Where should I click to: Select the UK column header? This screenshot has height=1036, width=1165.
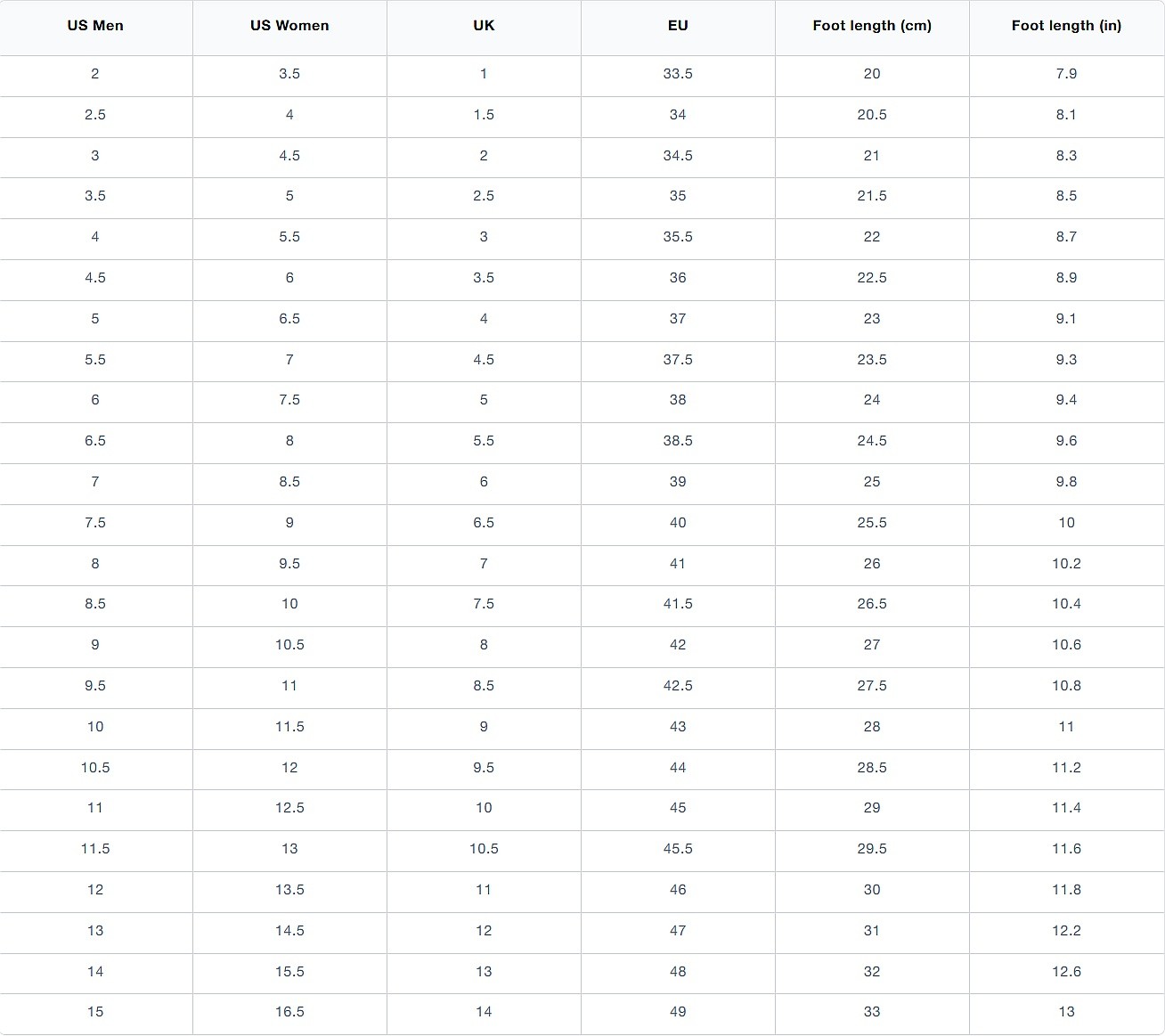coord(484,26)
